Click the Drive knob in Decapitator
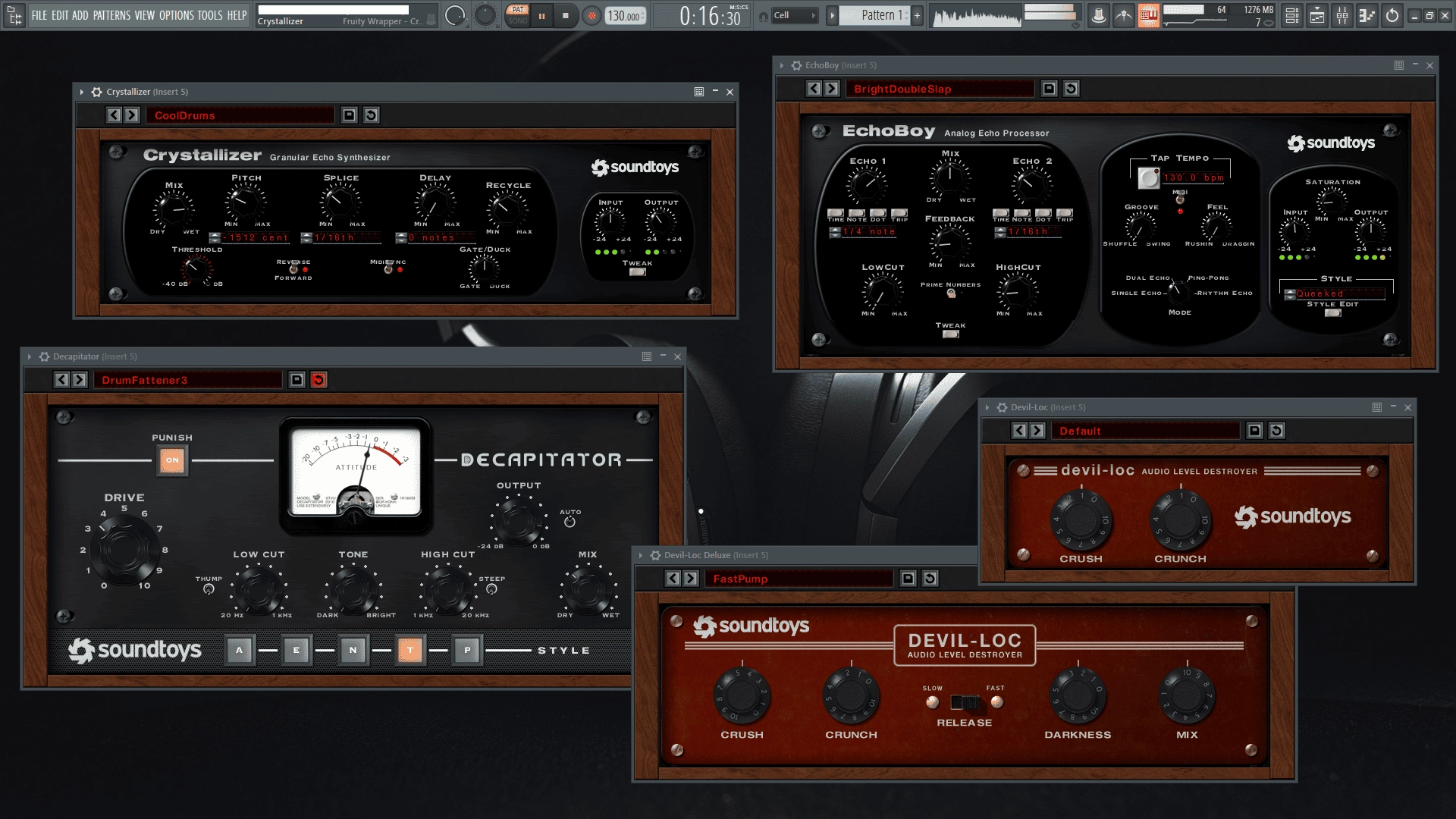Screen dimensions: 1456x819 [124, 549]
